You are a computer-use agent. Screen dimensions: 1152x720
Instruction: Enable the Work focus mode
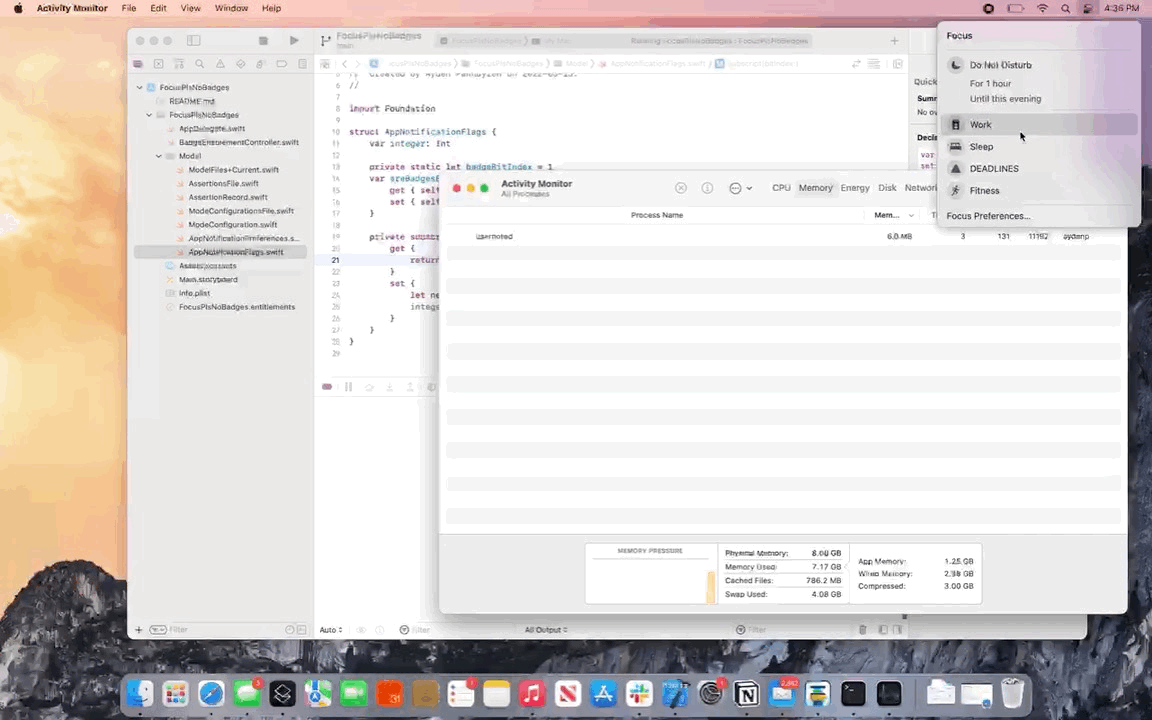(x=1038, y=124)
